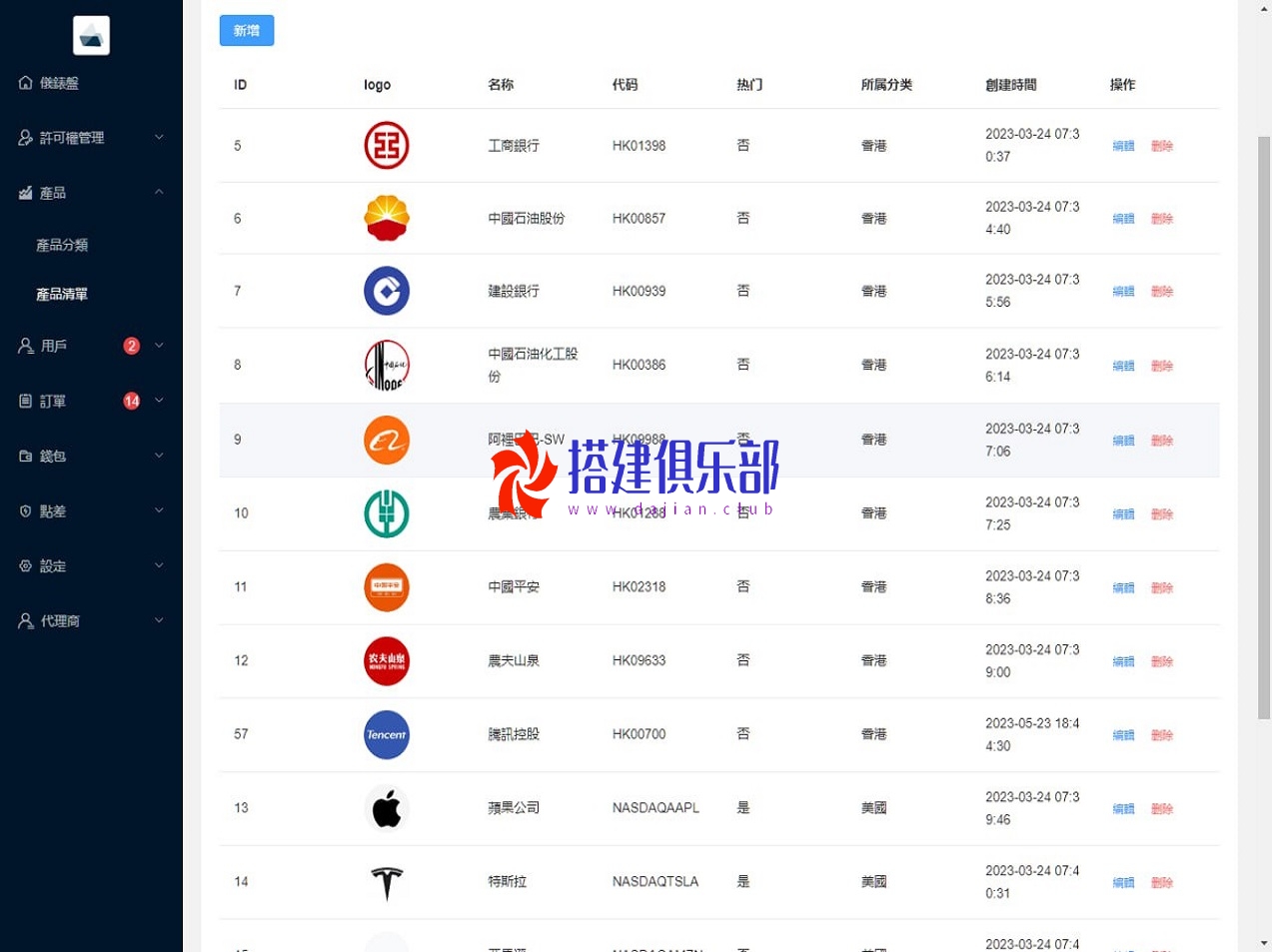Click the 訂單 list icon in sidebar

pos(26,401)
